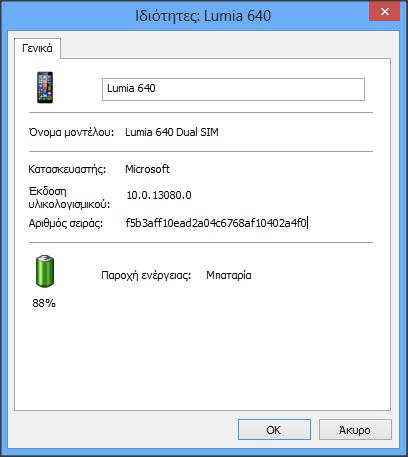Click the Lumia phone device icon
The height and width of the screenshot is (457, 408).
[45, 88]
